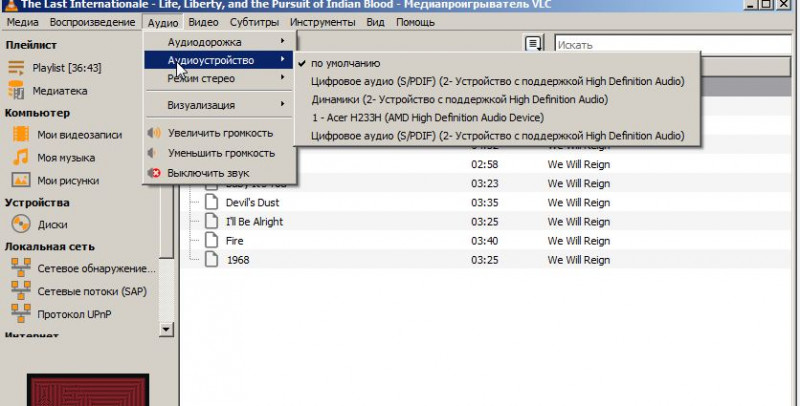Open Протокол UPnP entry
Screen dimensions: 800x406
coord(74,314)
